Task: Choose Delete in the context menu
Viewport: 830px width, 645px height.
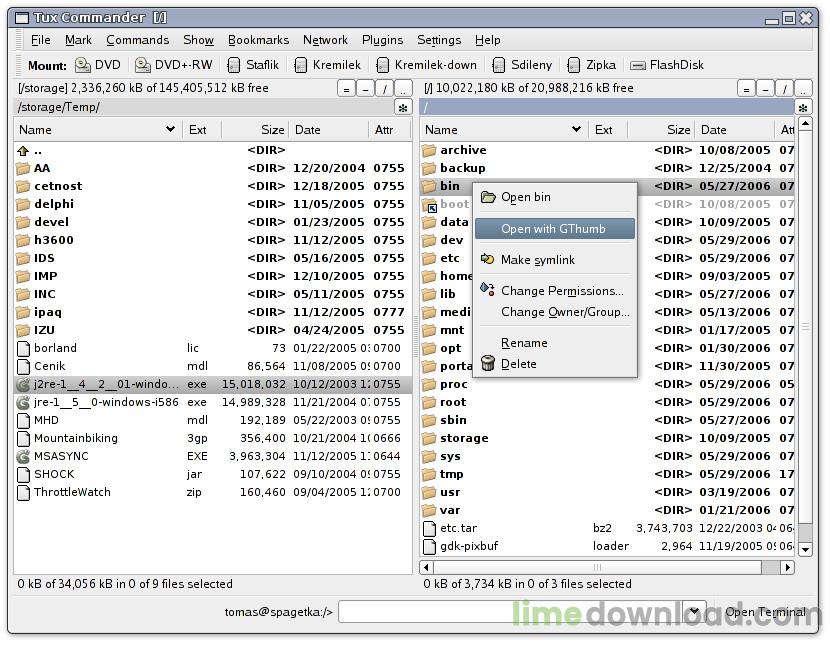Action: 518,364
